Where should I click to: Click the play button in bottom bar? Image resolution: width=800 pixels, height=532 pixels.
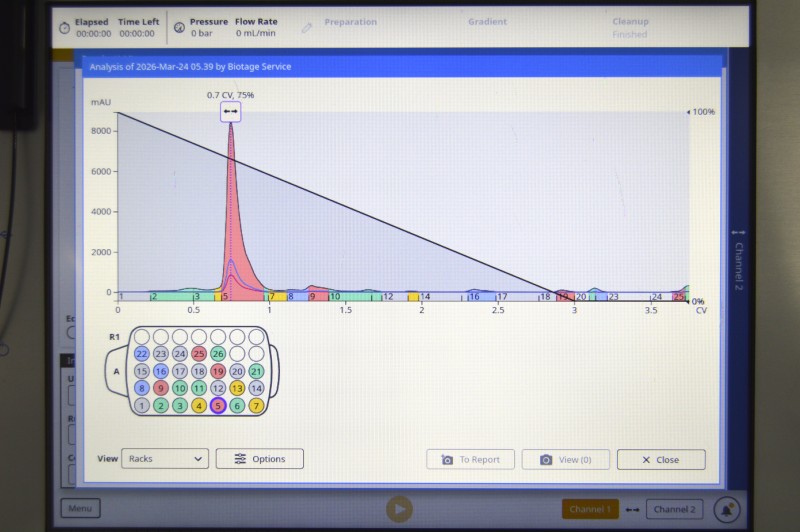(x=399, y=509)
